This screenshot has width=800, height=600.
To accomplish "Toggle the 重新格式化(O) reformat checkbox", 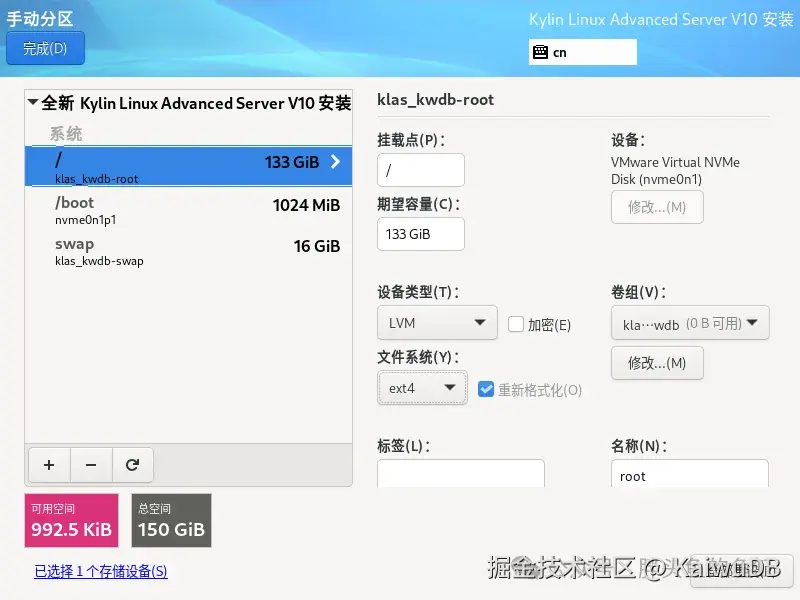I will 486,389.
